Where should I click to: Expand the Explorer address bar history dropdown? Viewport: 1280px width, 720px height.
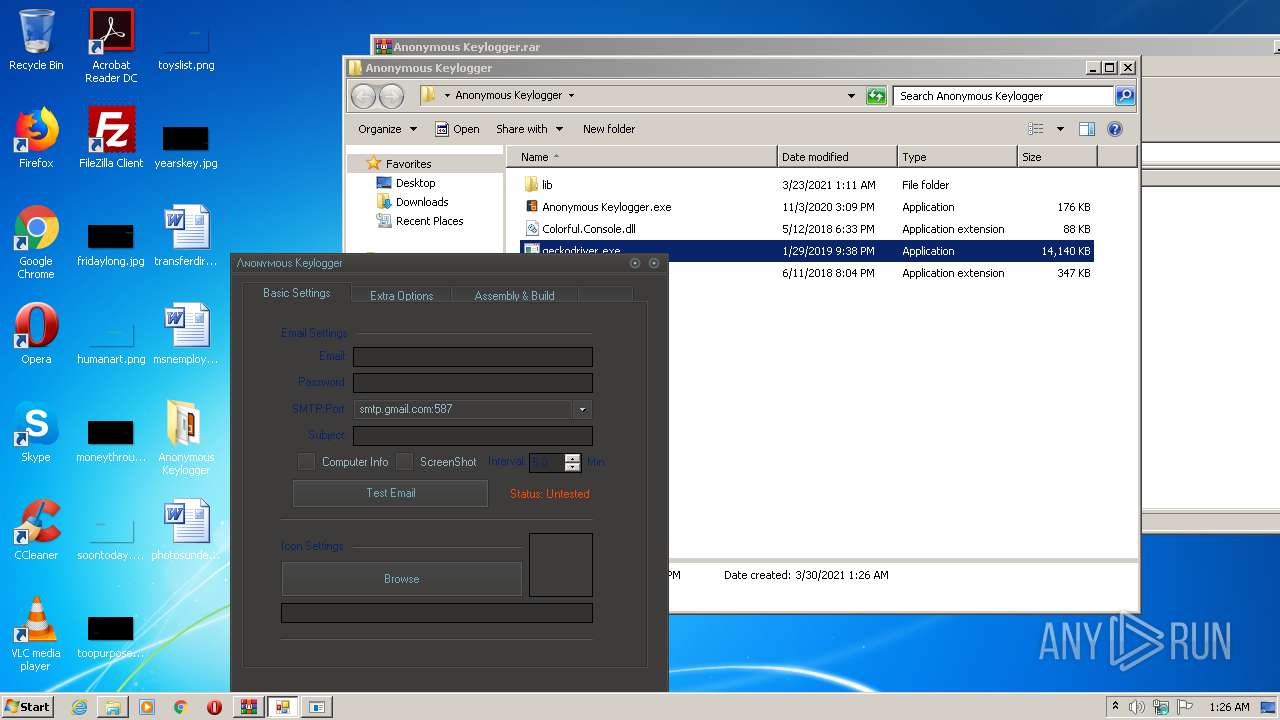tap(851, 96)
